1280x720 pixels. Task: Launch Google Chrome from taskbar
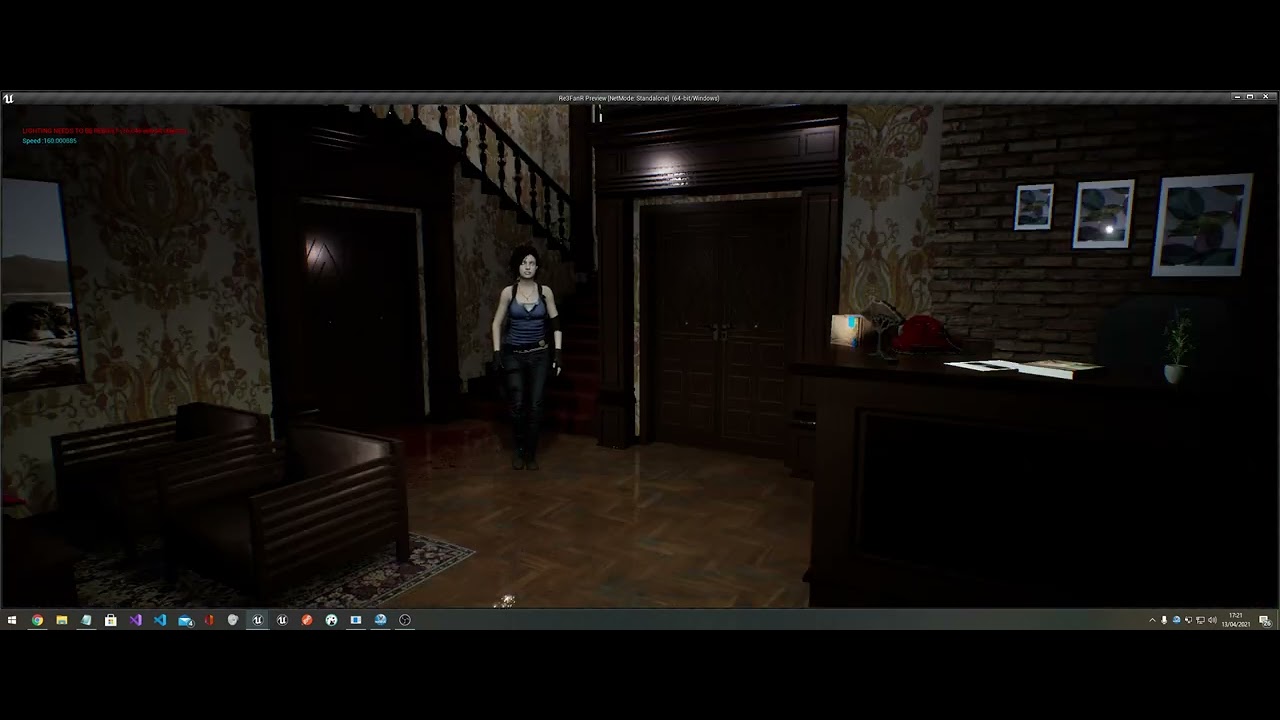pyautogui.click(x=37, y=620)
